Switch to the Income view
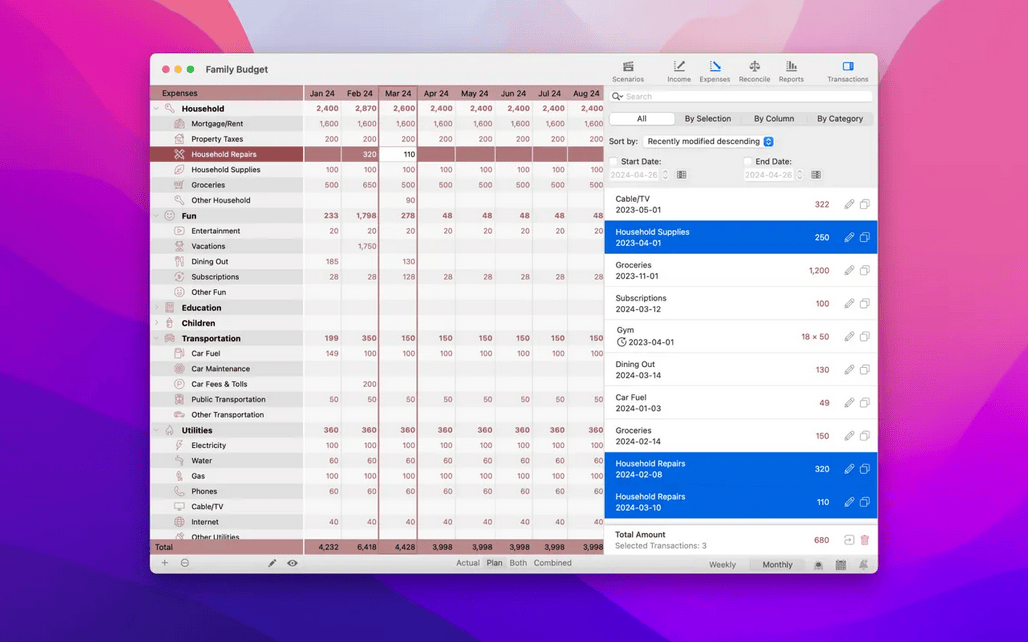Image resolution: width=1028 pixels, height=642 pixels. 679,71
